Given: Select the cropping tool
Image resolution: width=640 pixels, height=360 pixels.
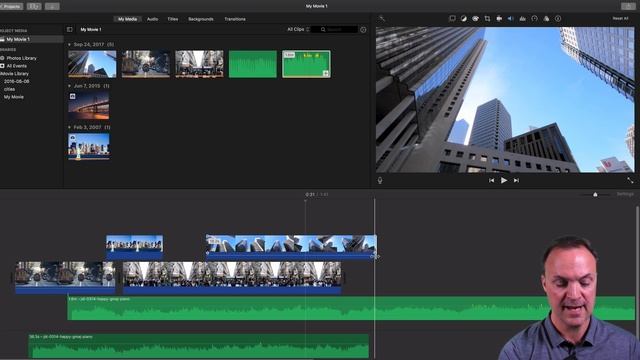Looking at the screenshot, I should coord(487,18).
